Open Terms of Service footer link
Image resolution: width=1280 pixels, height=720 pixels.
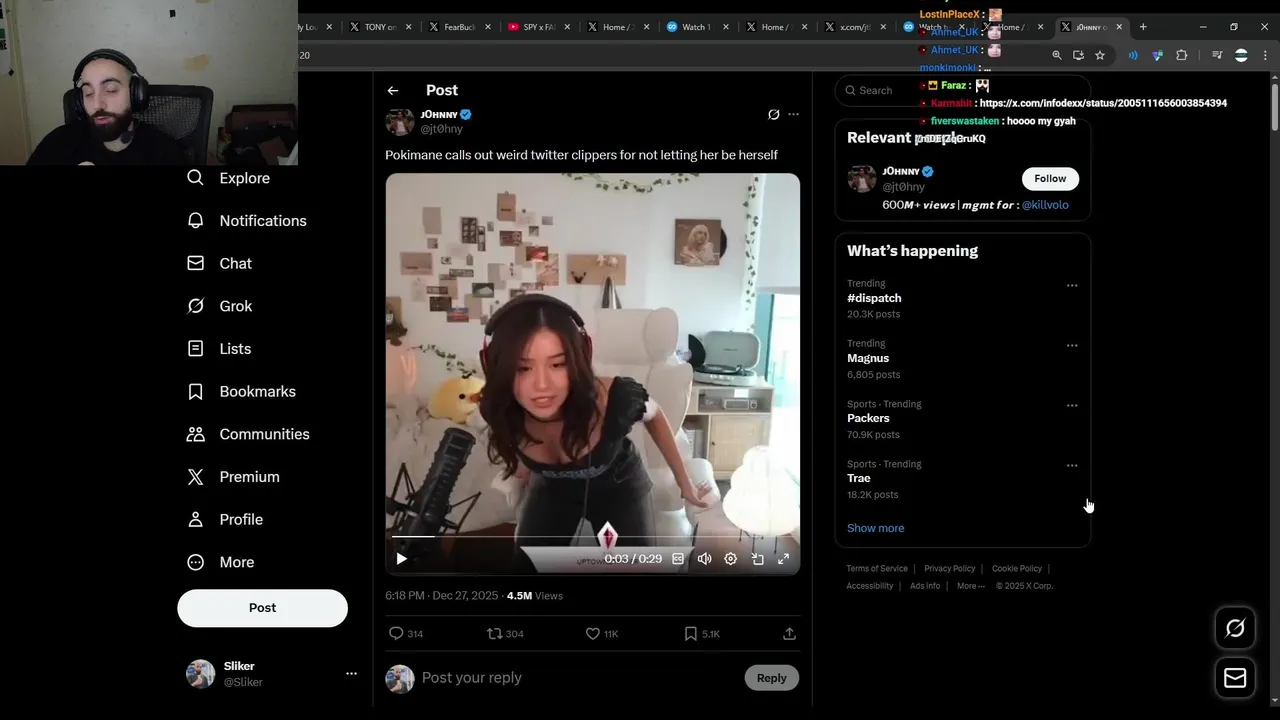(877, 569)
